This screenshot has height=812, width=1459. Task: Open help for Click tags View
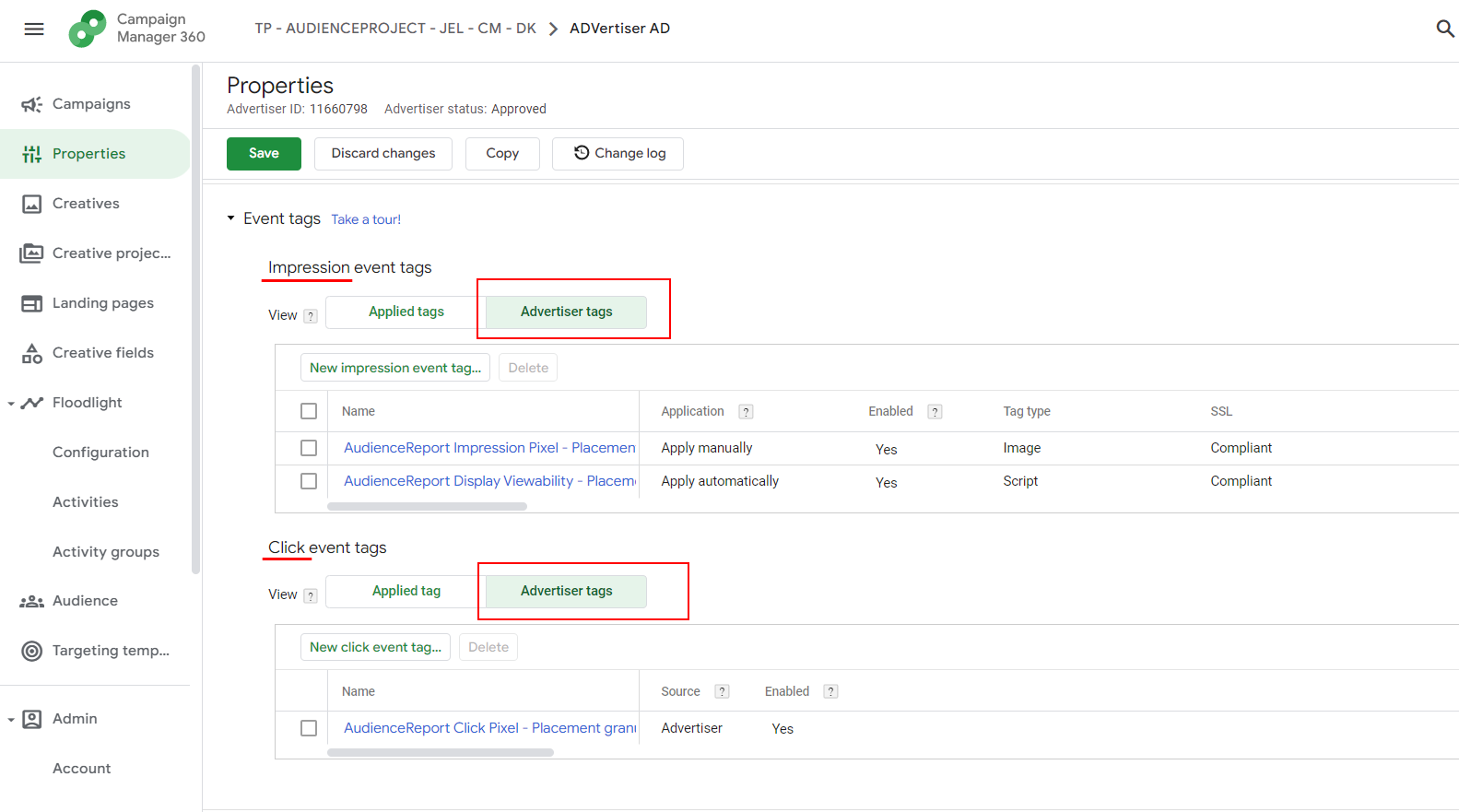311,595
